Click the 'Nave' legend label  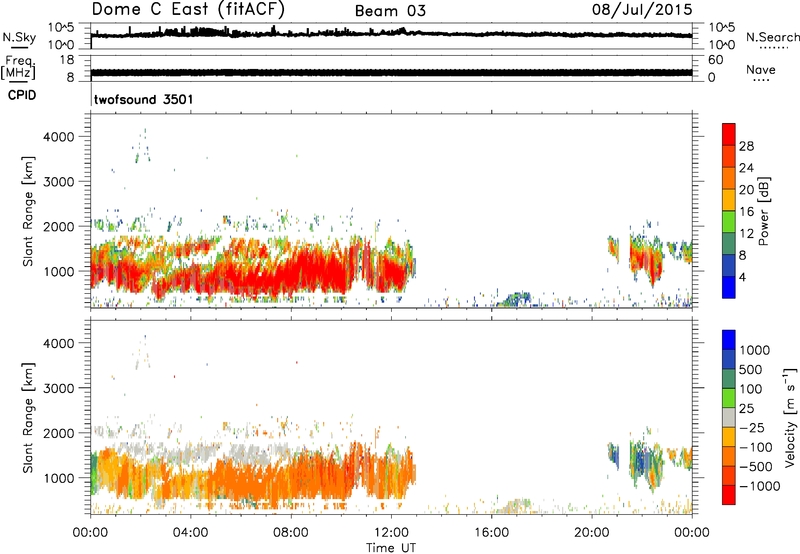pyautogui.click(x=760, y=70)
